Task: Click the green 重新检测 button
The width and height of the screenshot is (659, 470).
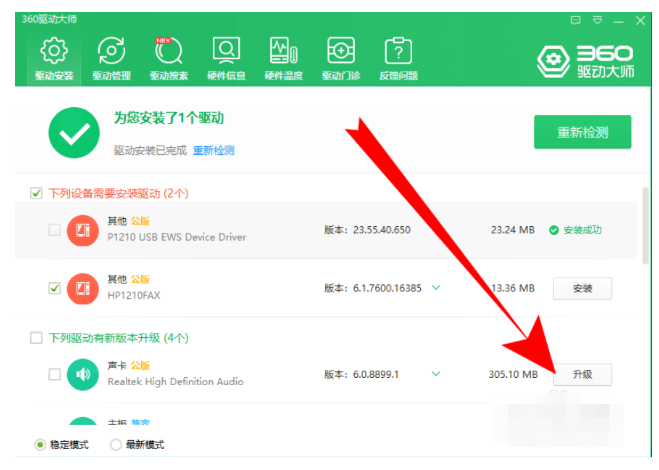Action: (x=582, y=131)
